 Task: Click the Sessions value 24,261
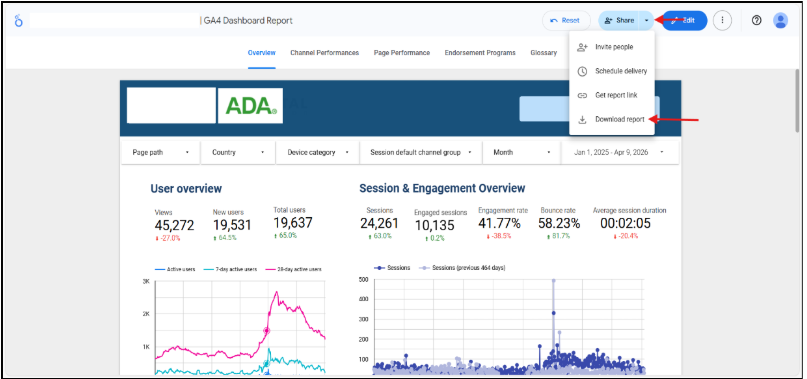[x=379, y=223]
